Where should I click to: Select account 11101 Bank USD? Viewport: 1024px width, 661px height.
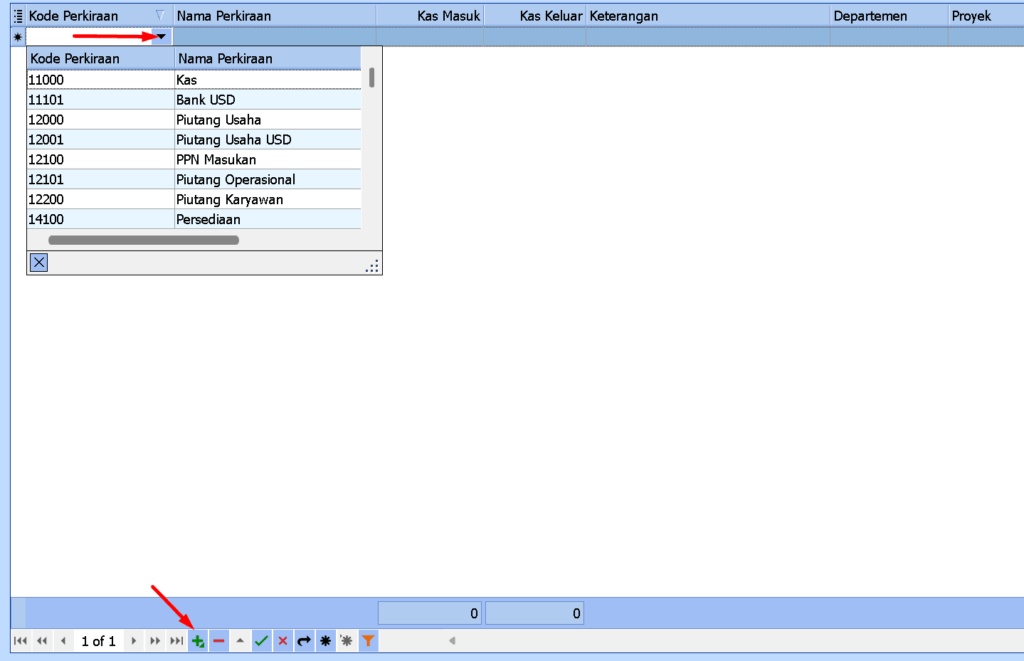[194, 100]
